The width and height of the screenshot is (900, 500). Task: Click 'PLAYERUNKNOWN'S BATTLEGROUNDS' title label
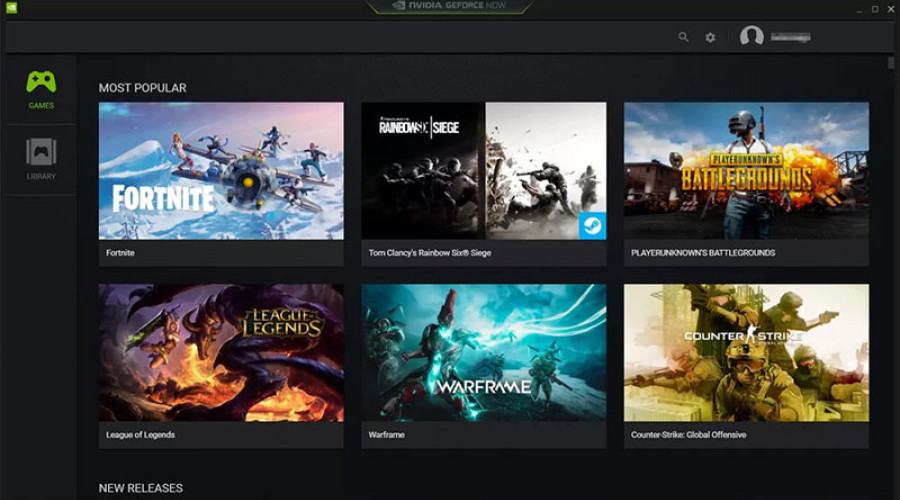703,253
